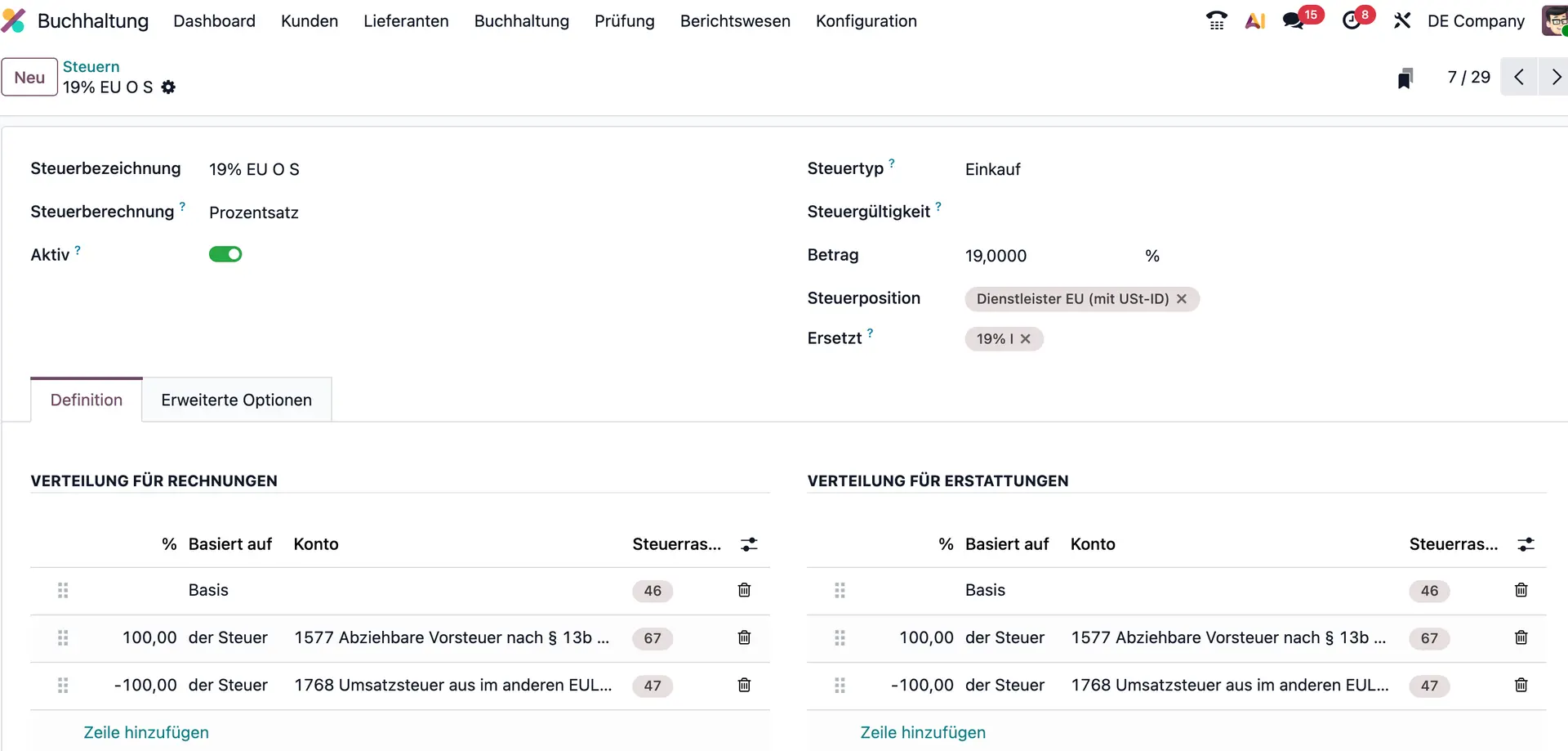The width and height of the screenshot is (1568, 751).
Task: Open the softphone dialer icon
Action: pyautogui.click(x=1216, y=20)
